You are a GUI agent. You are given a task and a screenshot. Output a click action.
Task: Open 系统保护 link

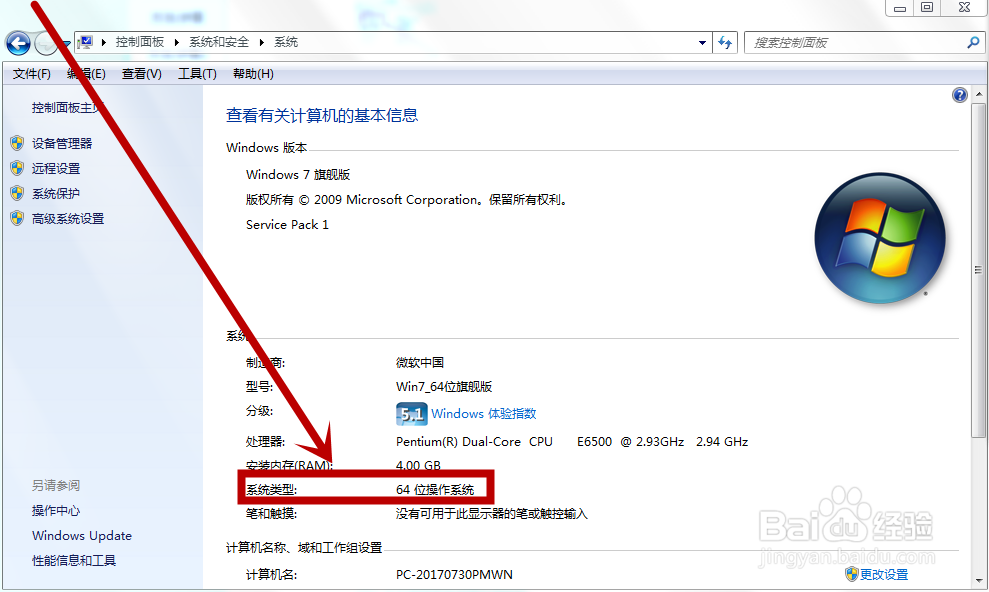(56, 194)
